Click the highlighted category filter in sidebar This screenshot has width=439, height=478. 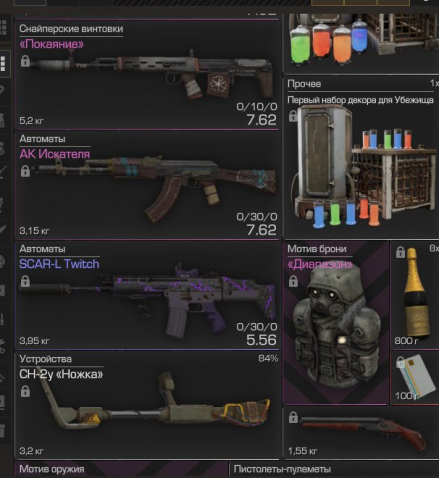(5, 64)
